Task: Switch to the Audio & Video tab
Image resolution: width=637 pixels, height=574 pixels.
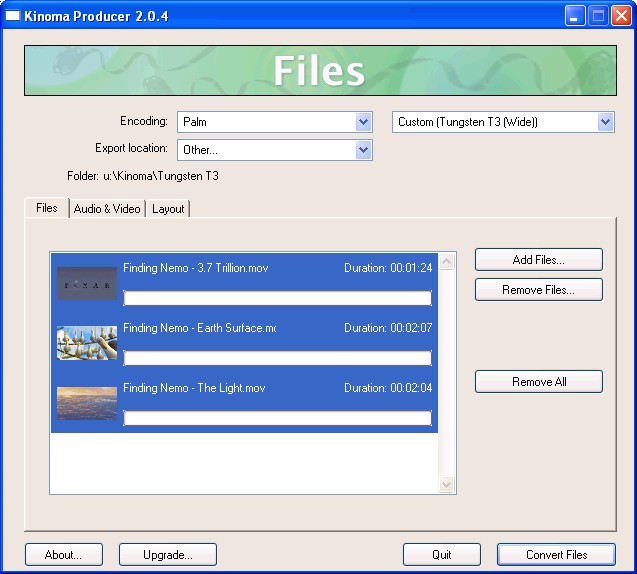Action: click(x=107, y=209)
